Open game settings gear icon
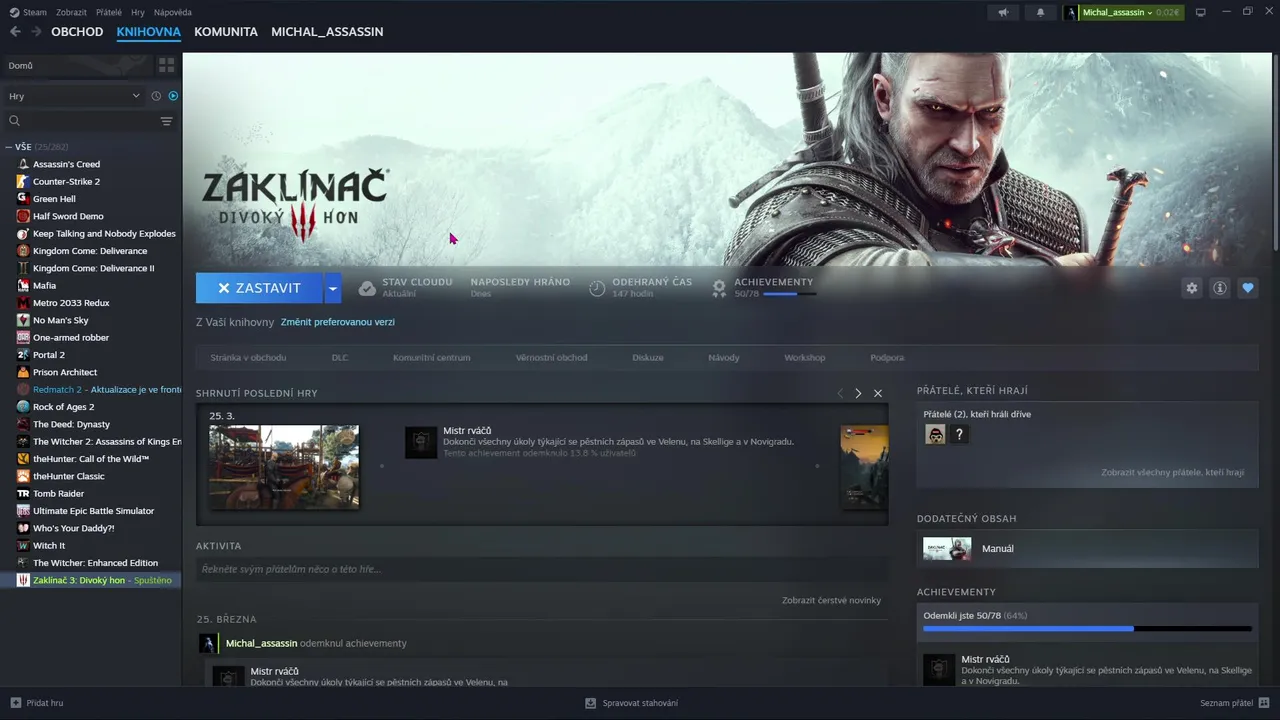 click(x=1191, y=288)
